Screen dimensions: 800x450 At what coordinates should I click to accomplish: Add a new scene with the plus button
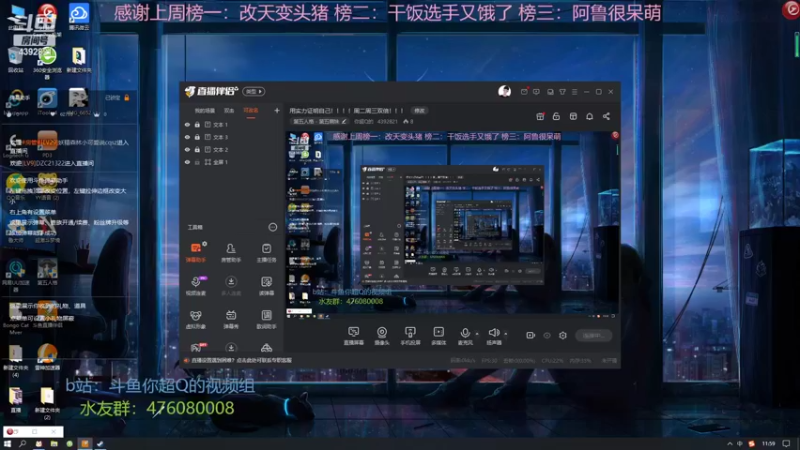277,111
